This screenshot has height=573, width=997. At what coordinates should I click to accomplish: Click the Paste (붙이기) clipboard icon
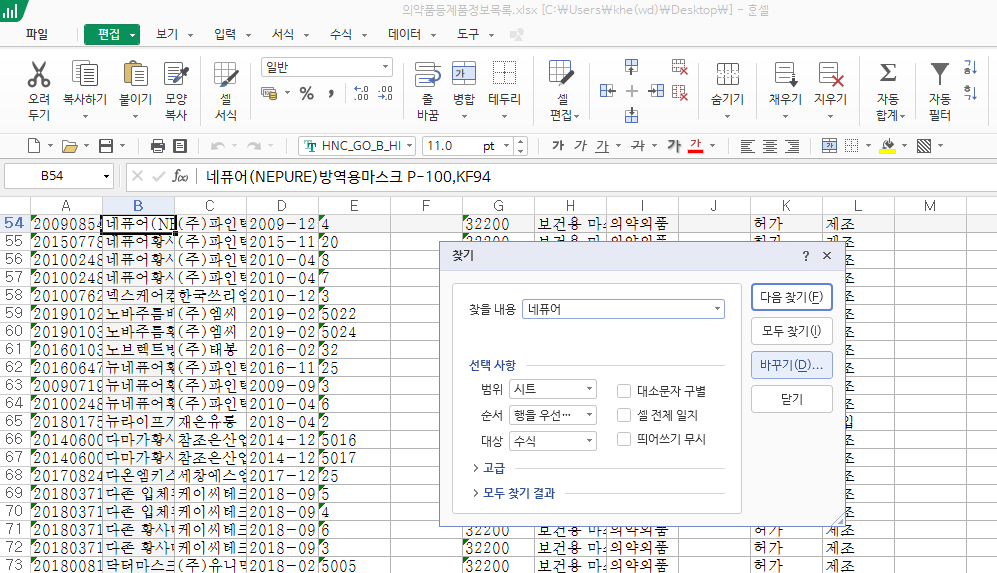(x=135, y=74)
